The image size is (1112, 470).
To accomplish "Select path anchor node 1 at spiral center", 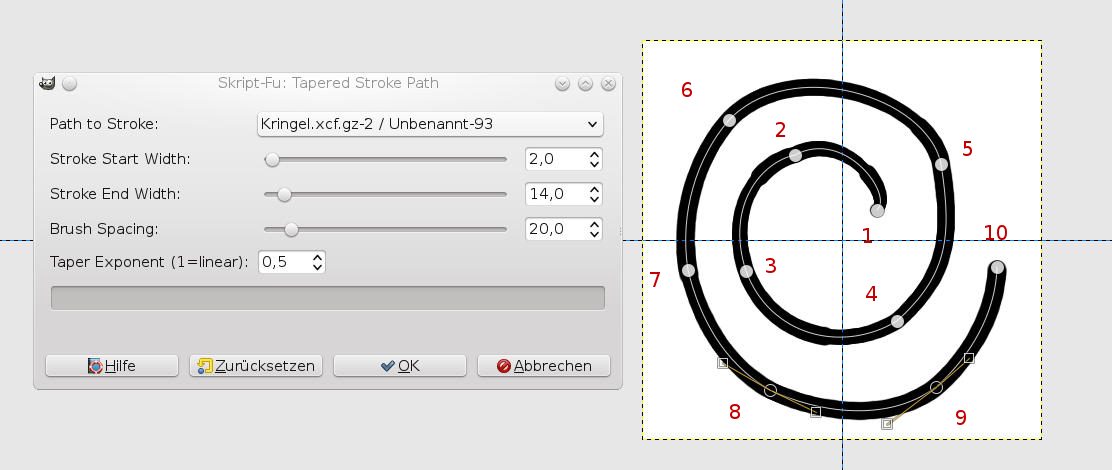I will click(x=877, y=211).
